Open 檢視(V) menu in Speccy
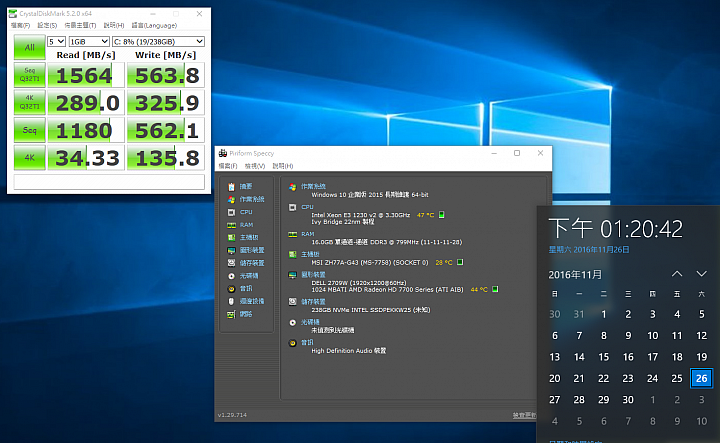Viewport: 720px width, 443px height. [255, 166]
